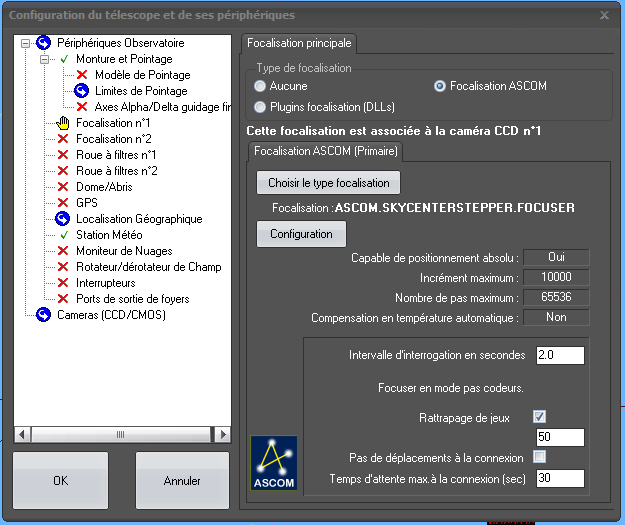Screen dimensions: 625x525
Task: Click the hand icon beside Focalisation n°1
Action: point(63,123)
